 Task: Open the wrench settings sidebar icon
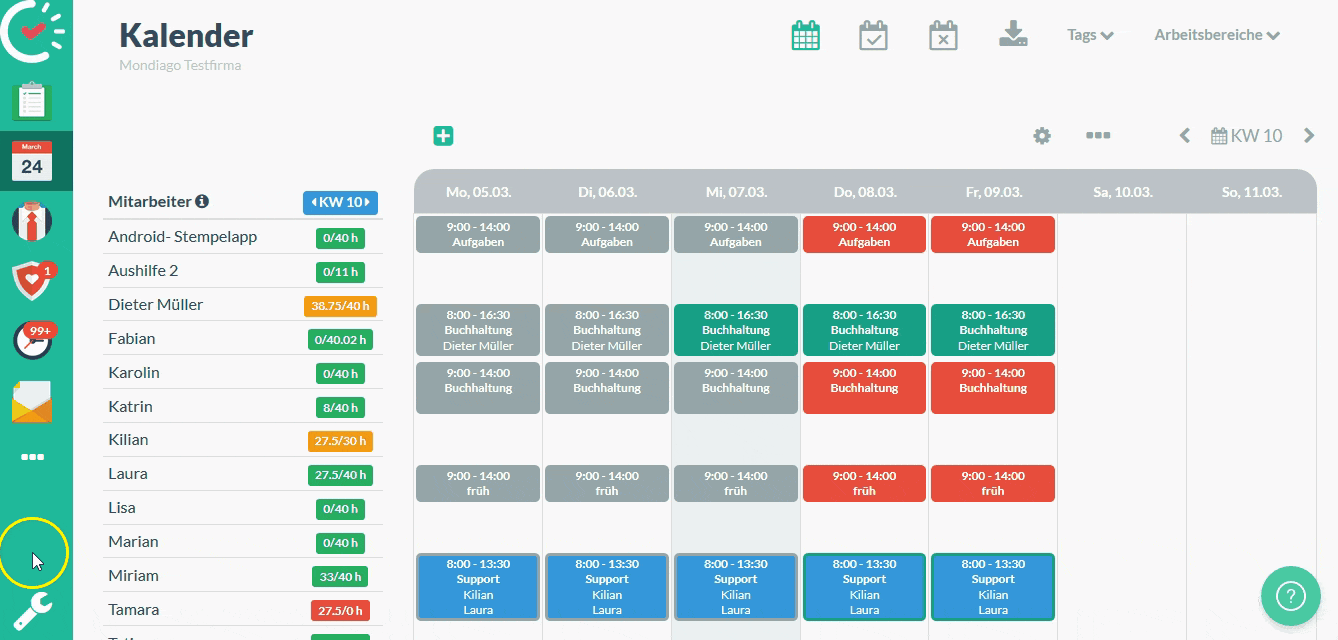click(32, 610)
